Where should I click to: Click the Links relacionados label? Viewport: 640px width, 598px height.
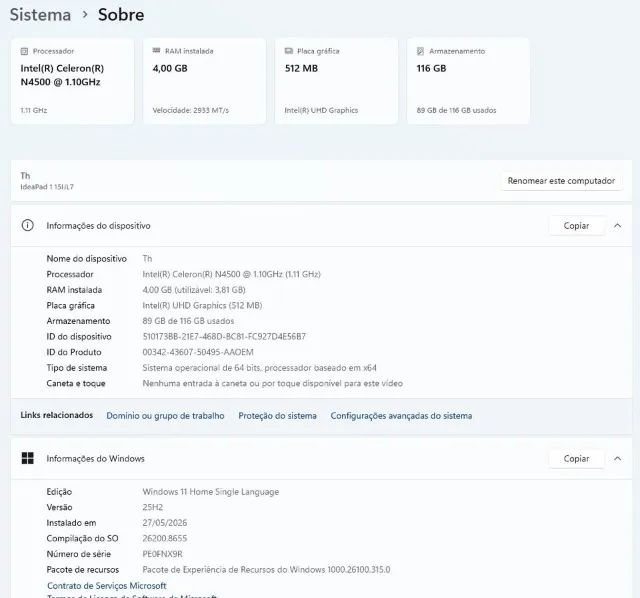(57, 415)
